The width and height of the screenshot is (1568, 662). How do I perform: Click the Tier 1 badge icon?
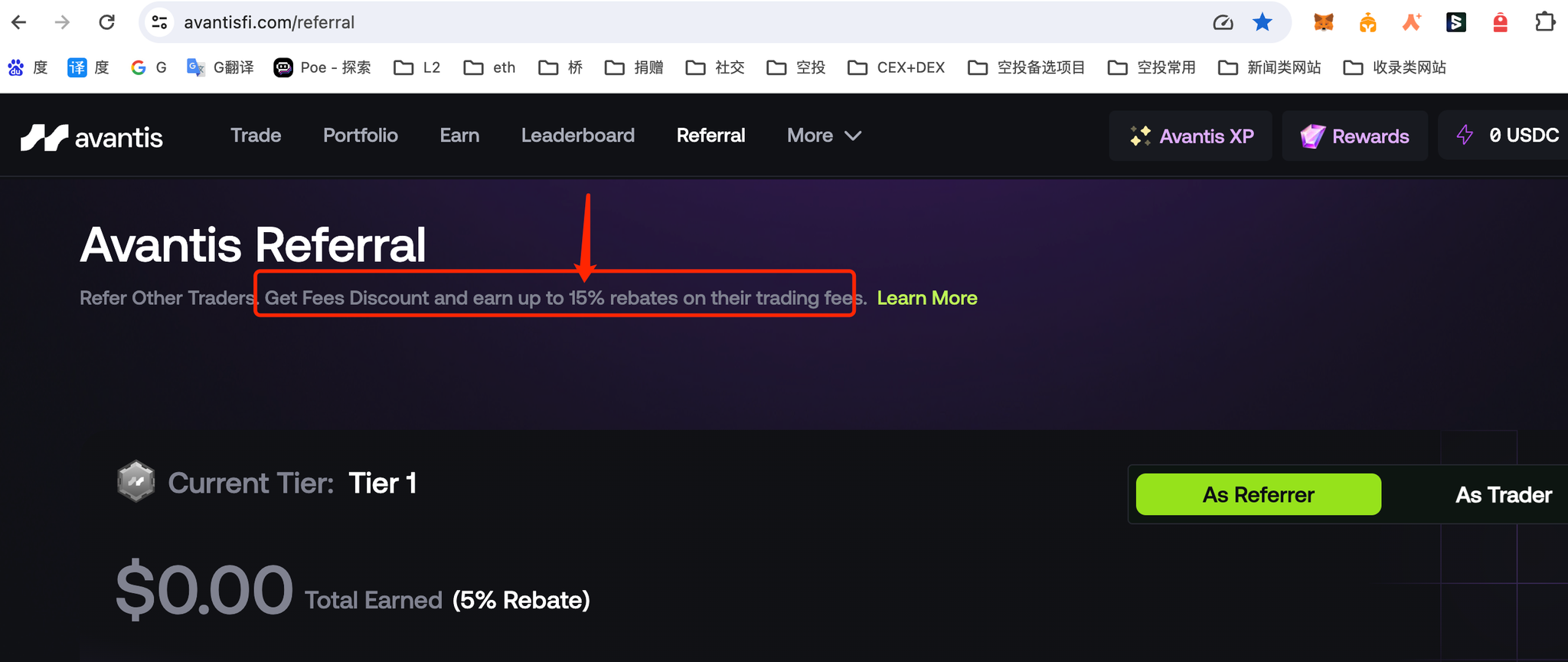click(x=136, y=482)
